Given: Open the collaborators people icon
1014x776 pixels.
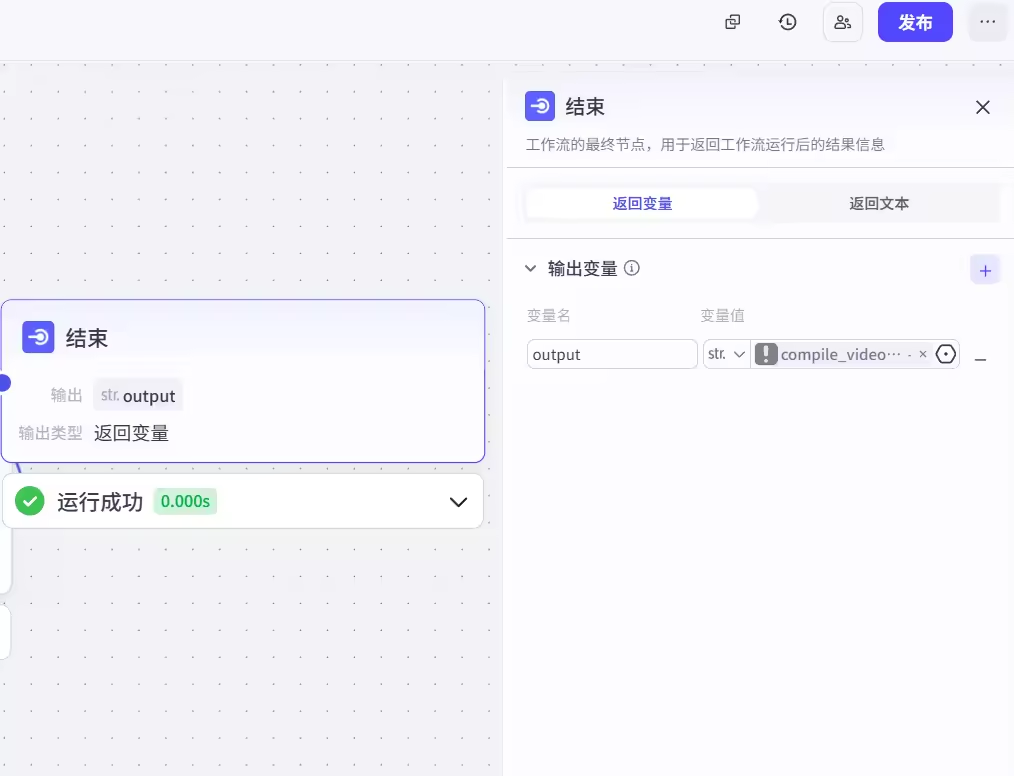Looking at the screenshot, I should [842, 22].
